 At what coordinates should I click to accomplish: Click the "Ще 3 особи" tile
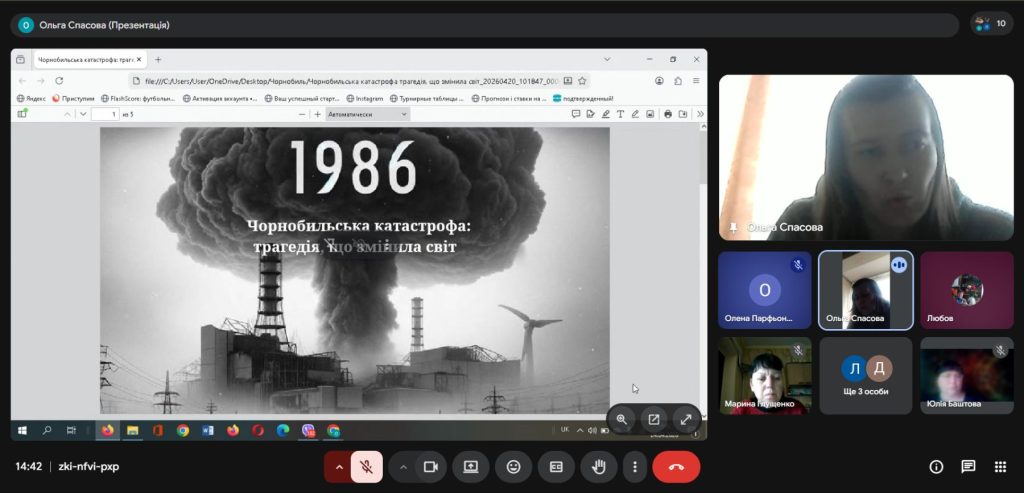click(x=865, y=375)
